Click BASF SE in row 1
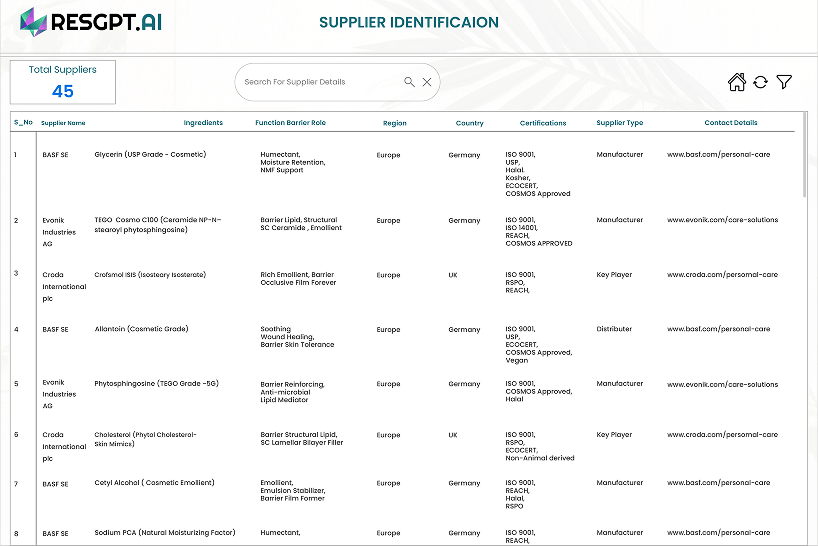Screen dimensions: 818x546 [55, 155]
